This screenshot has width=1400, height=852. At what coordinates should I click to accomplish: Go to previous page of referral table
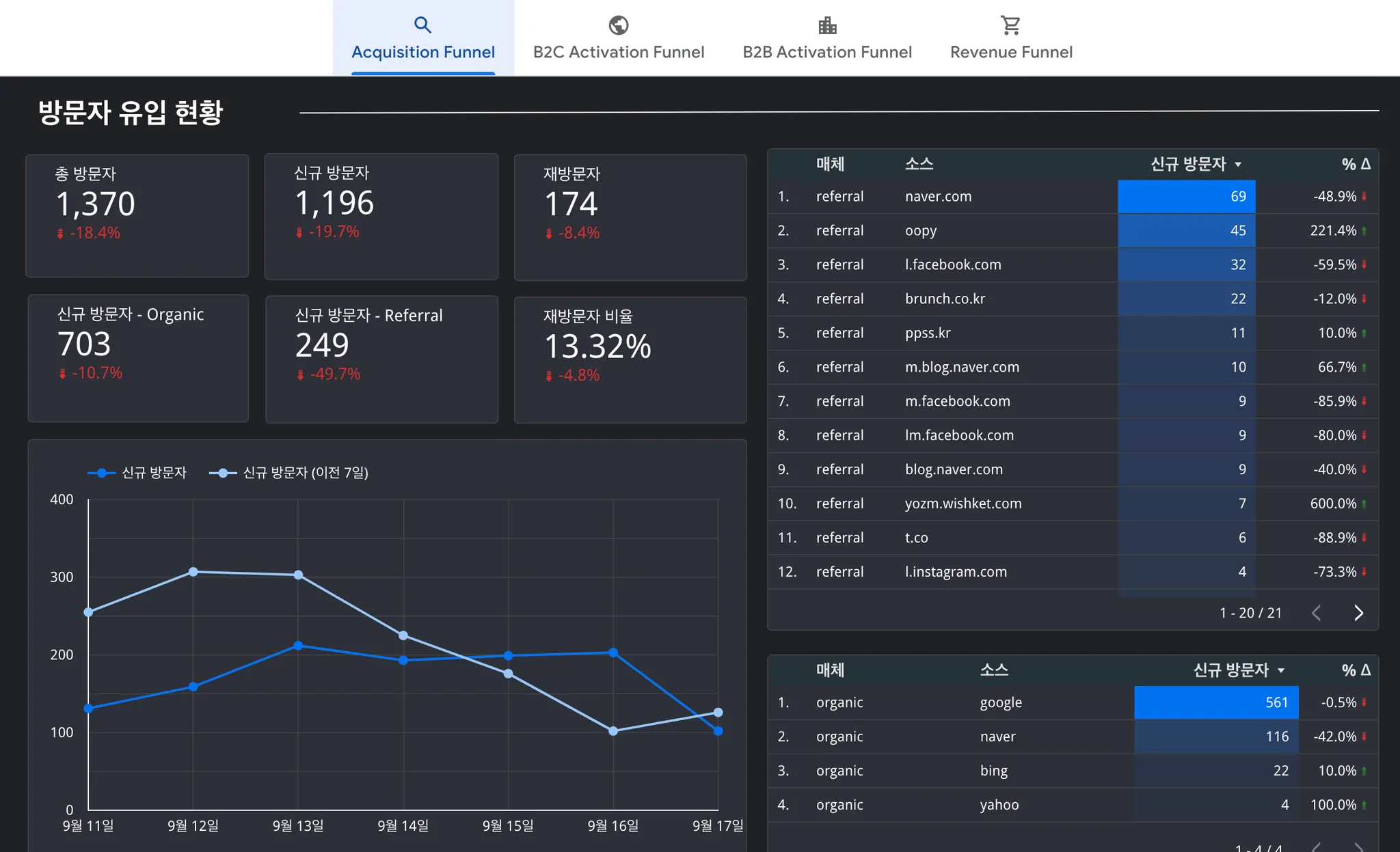tap(1316, 613)
